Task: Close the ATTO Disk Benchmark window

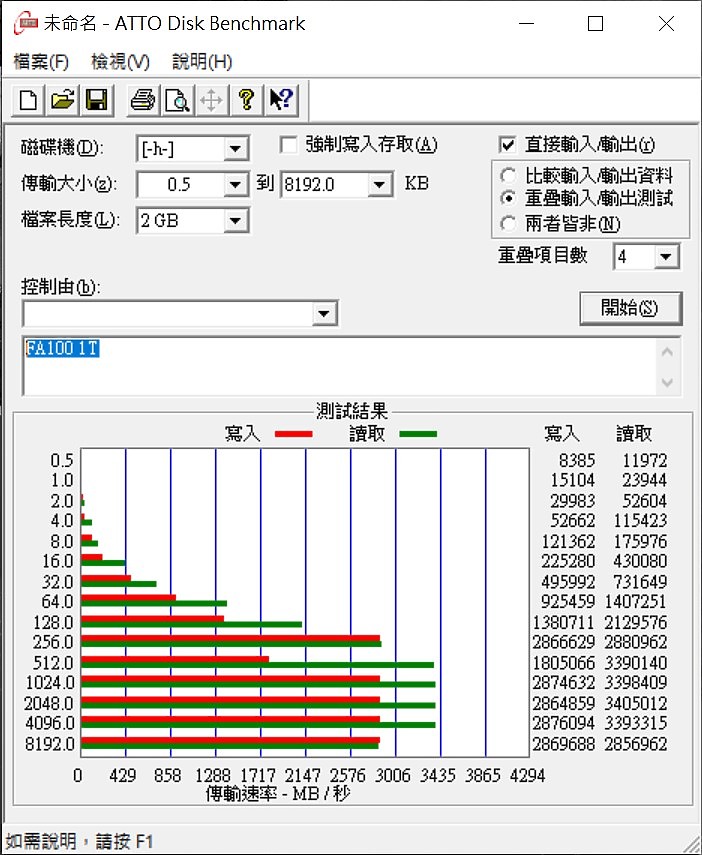Action: coord(667,24)
